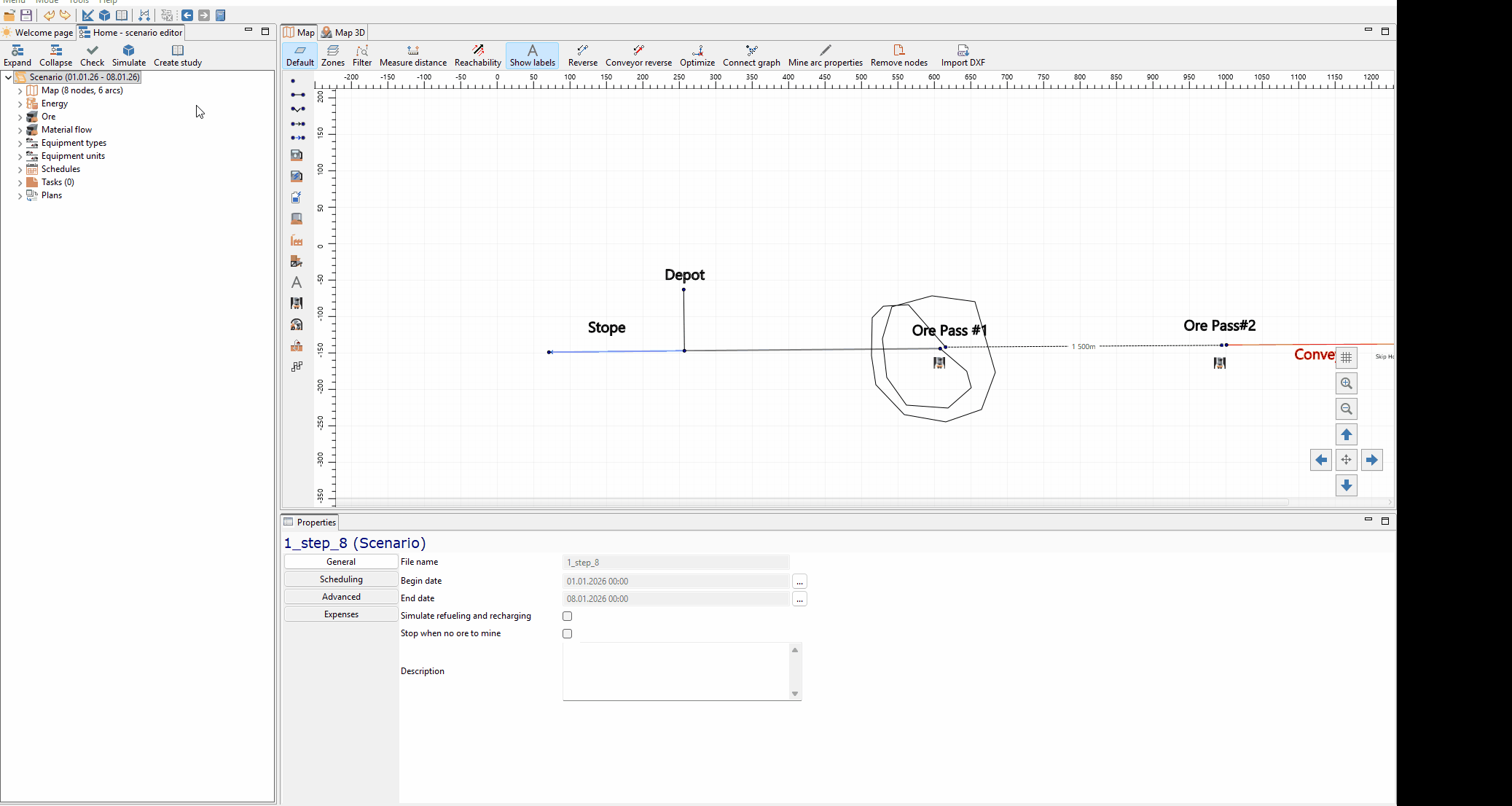
Task: Select the curved arc tool
Action: pos(297,109)
